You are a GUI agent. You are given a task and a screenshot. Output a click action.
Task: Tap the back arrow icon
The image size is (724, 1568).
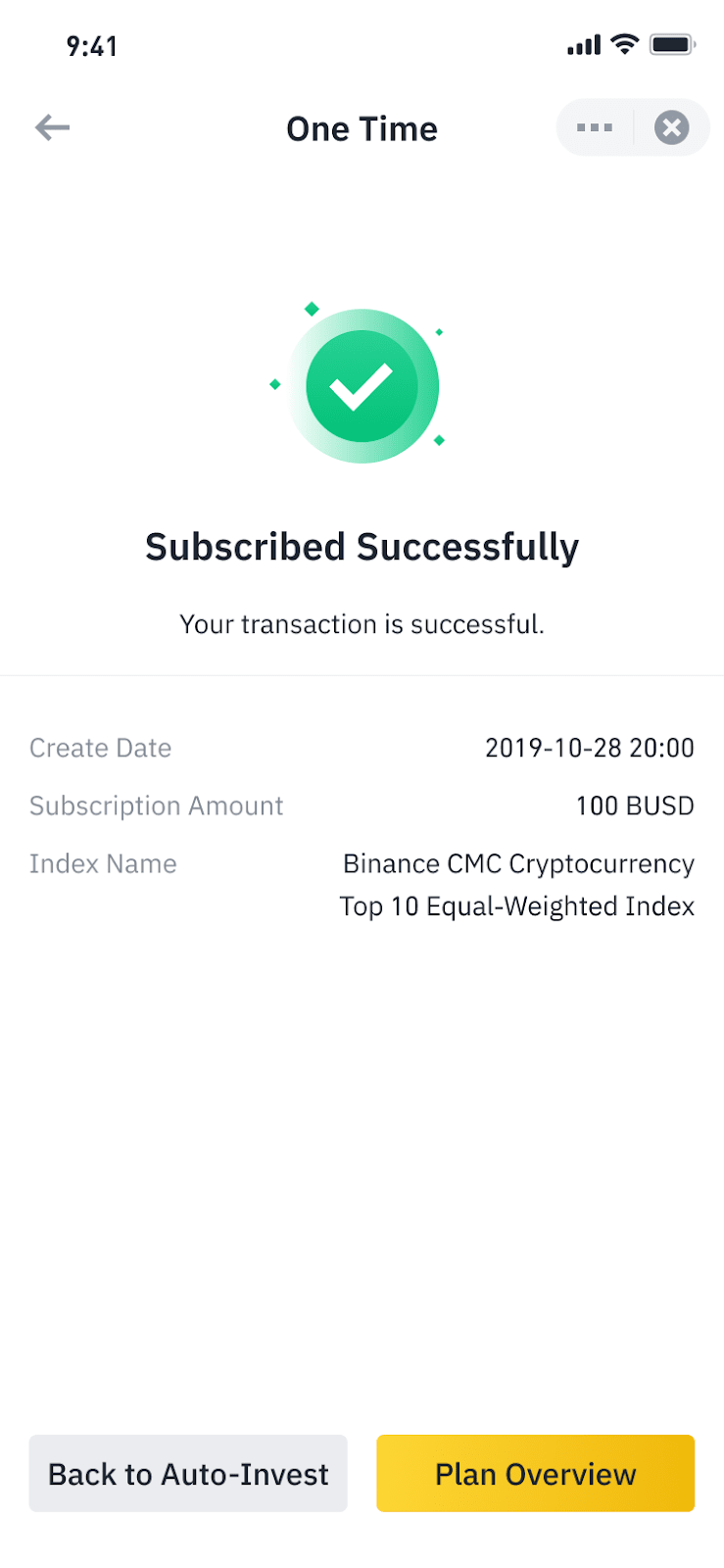click(52, 127)
